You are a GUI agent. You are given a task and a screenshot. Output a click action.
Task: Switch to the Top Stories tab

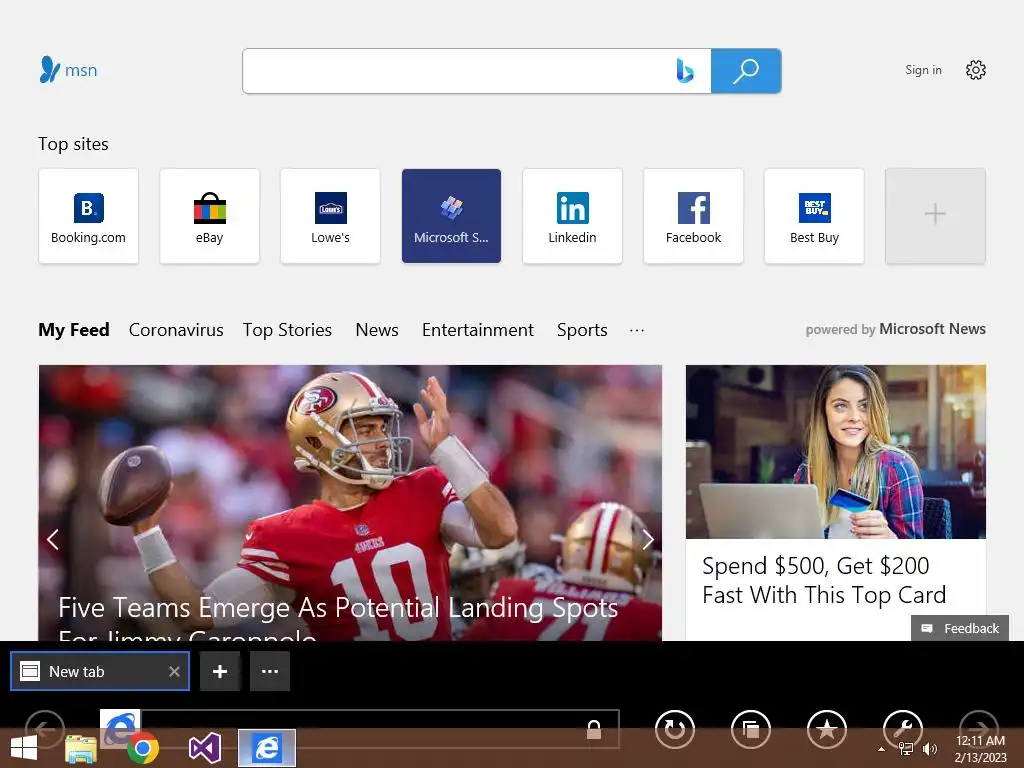tap(287, 330)
